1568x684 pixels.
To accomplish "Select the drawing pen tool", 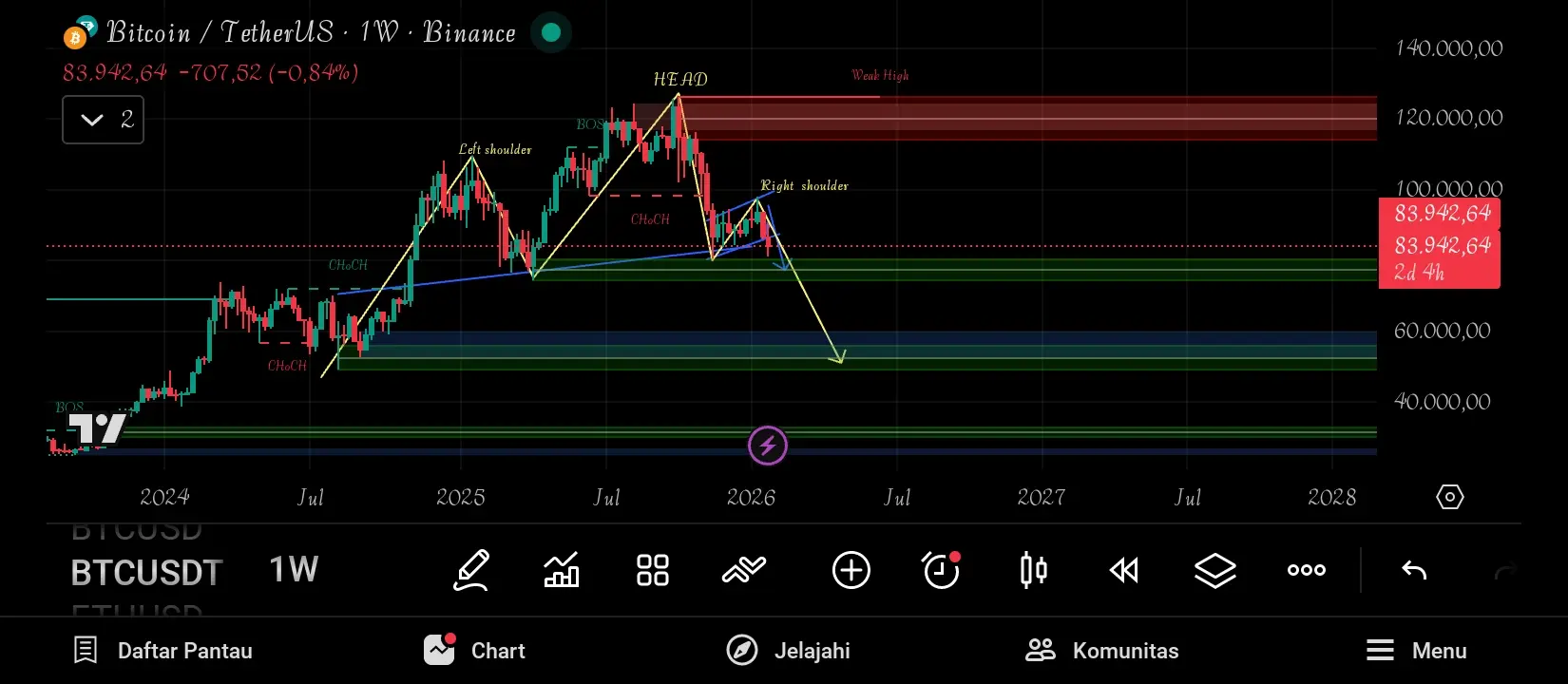I will click(x=471, y=570).
